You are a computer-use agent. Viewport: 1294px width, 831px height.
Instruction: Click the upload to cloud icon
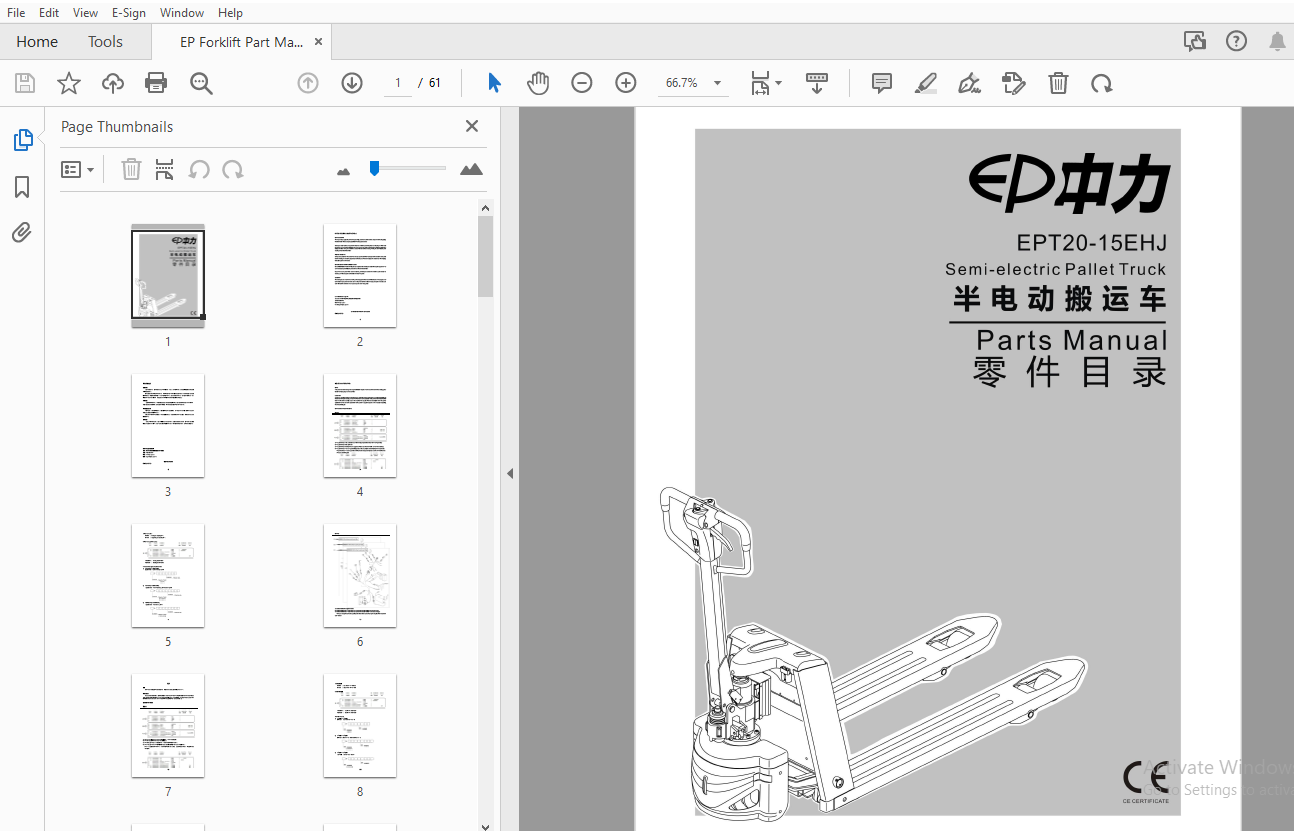coord(113,83)
